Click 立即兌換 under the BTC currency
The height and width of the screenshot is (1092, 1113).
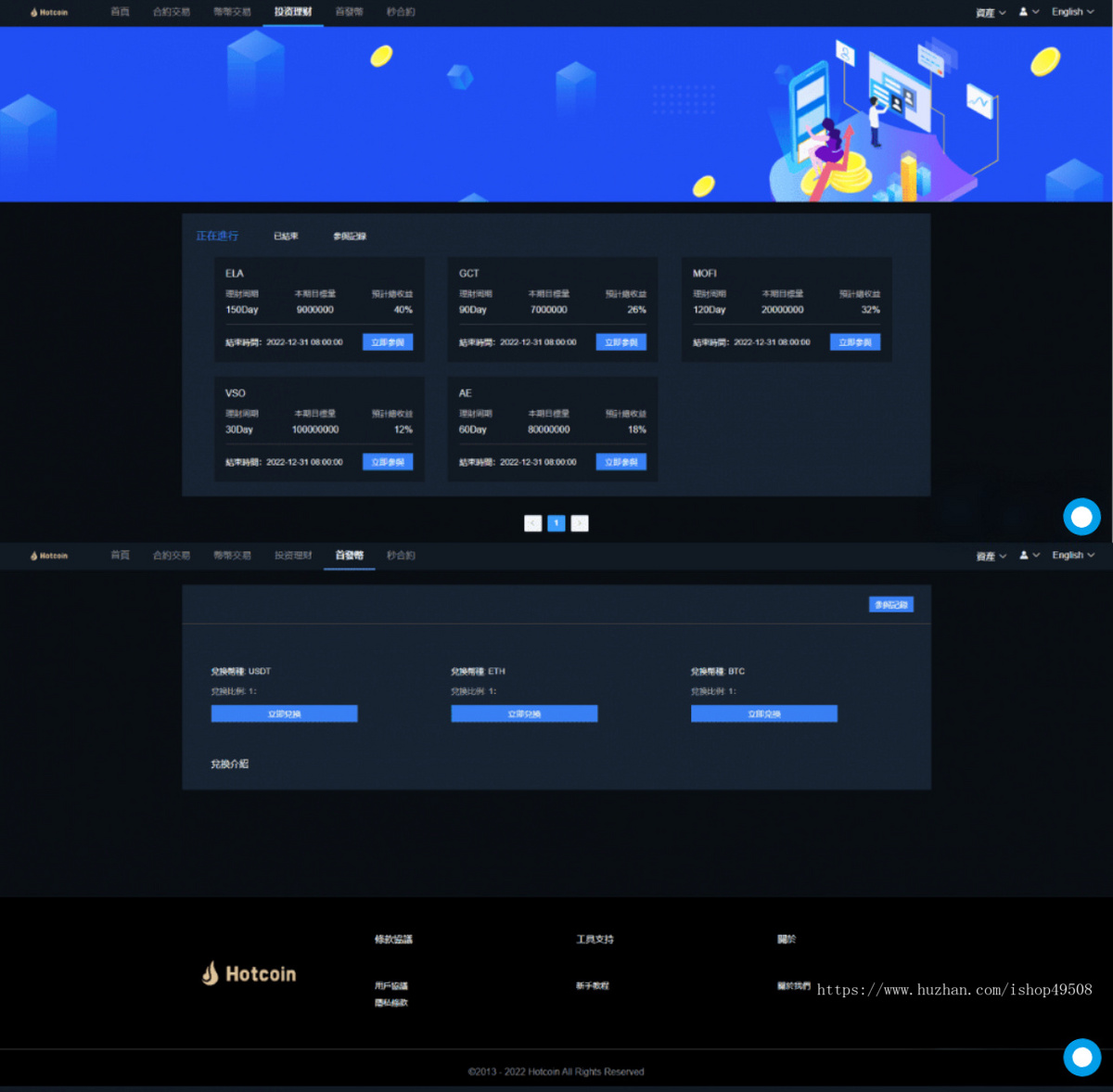[764, 713]
